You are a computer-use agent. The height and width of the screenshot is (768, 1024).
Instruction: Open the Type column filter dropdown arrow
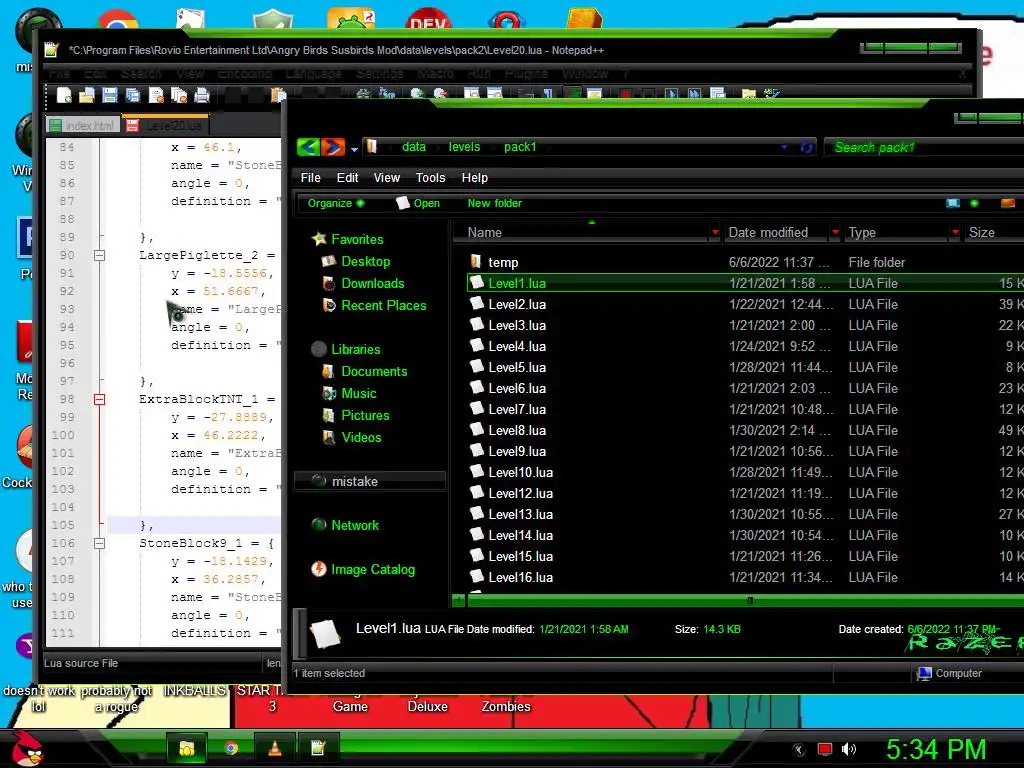point(955,232)
